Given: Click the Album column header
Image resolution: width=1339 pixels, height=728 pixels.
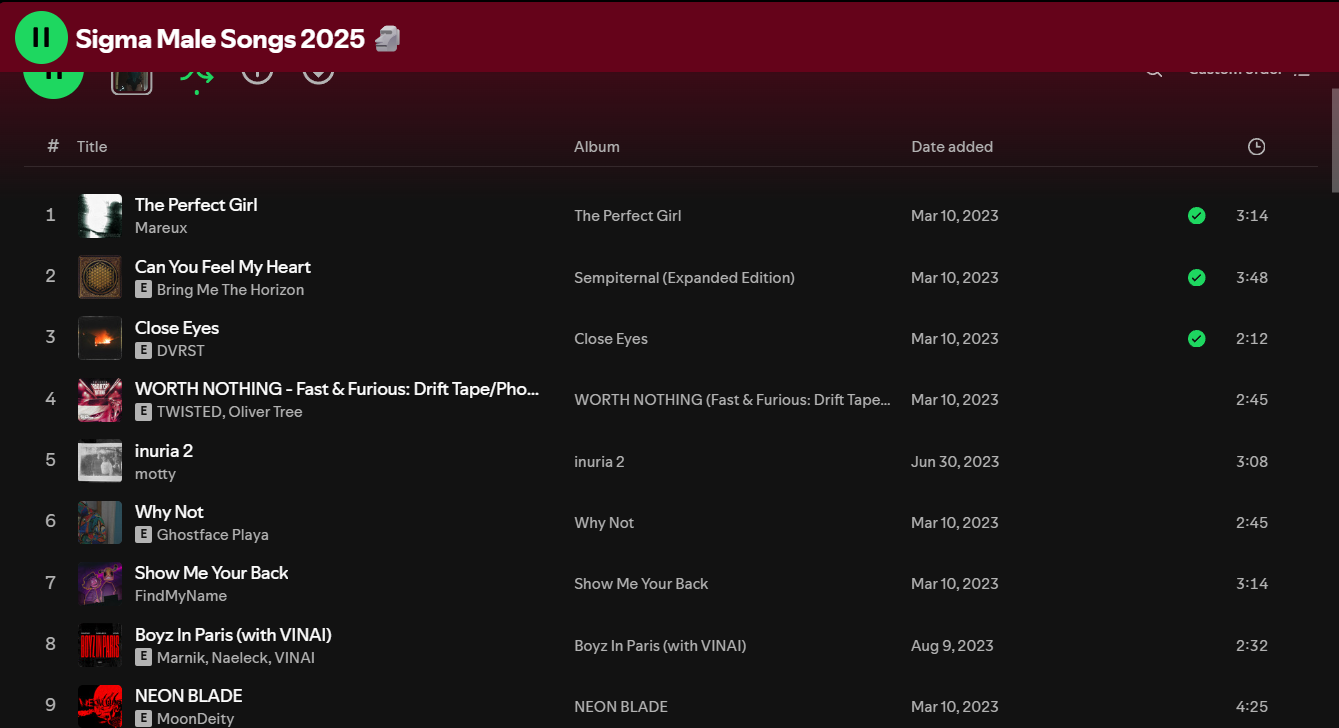Looking at the screenshot, I should pos(596,147).
